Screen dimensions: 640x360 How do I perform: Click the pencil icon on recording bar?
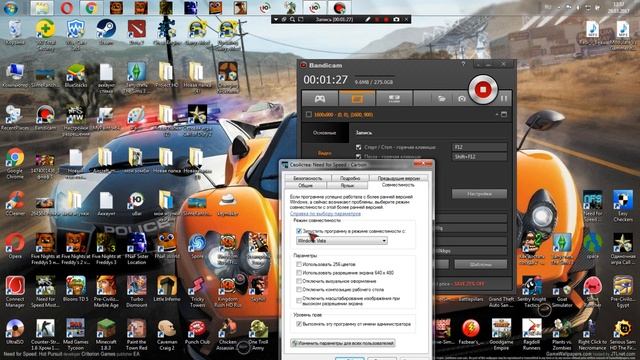pos(368,19)
